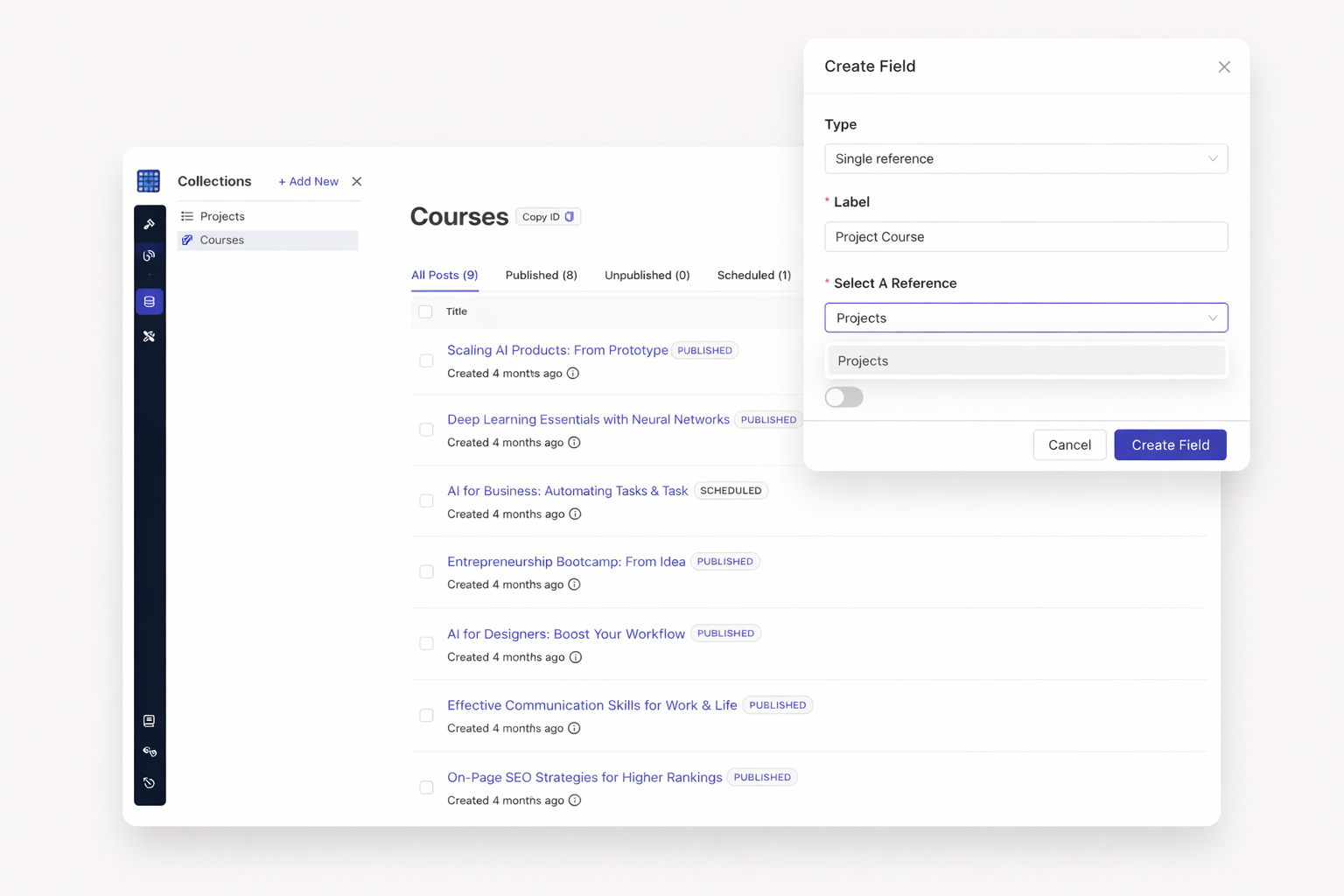Choose Projects option from the reference list
This screenshot has height=896, width=1344.
[x=1025, y=360]
